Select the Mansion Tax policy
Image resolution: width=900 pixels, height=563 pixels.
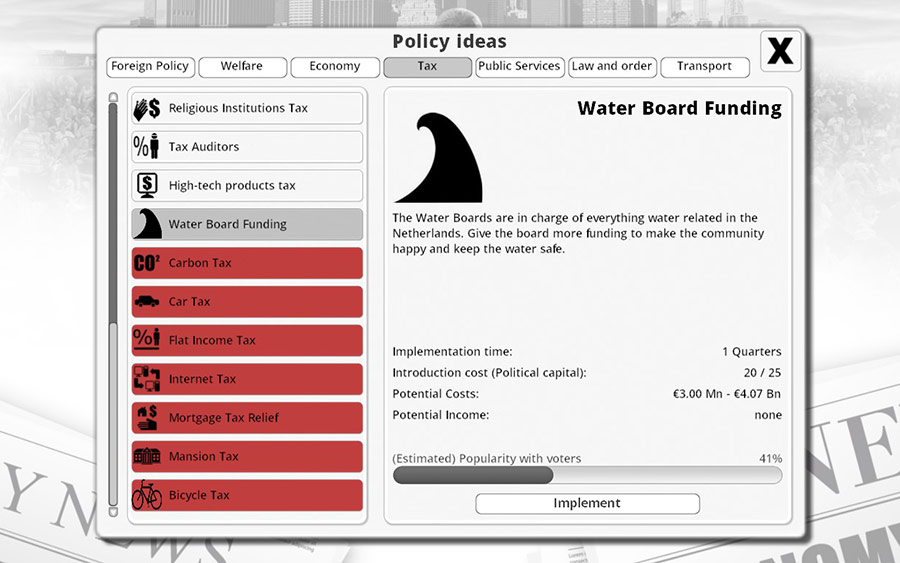click(x=247, y=456)
